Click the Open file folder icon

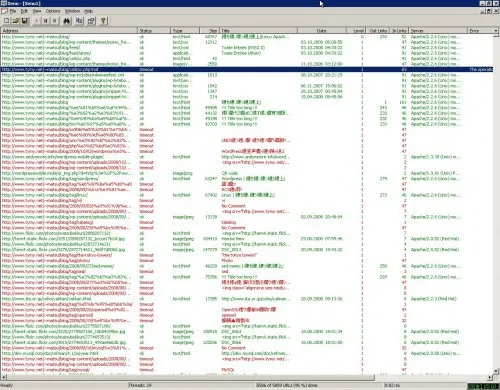click(x=15, y=21)
